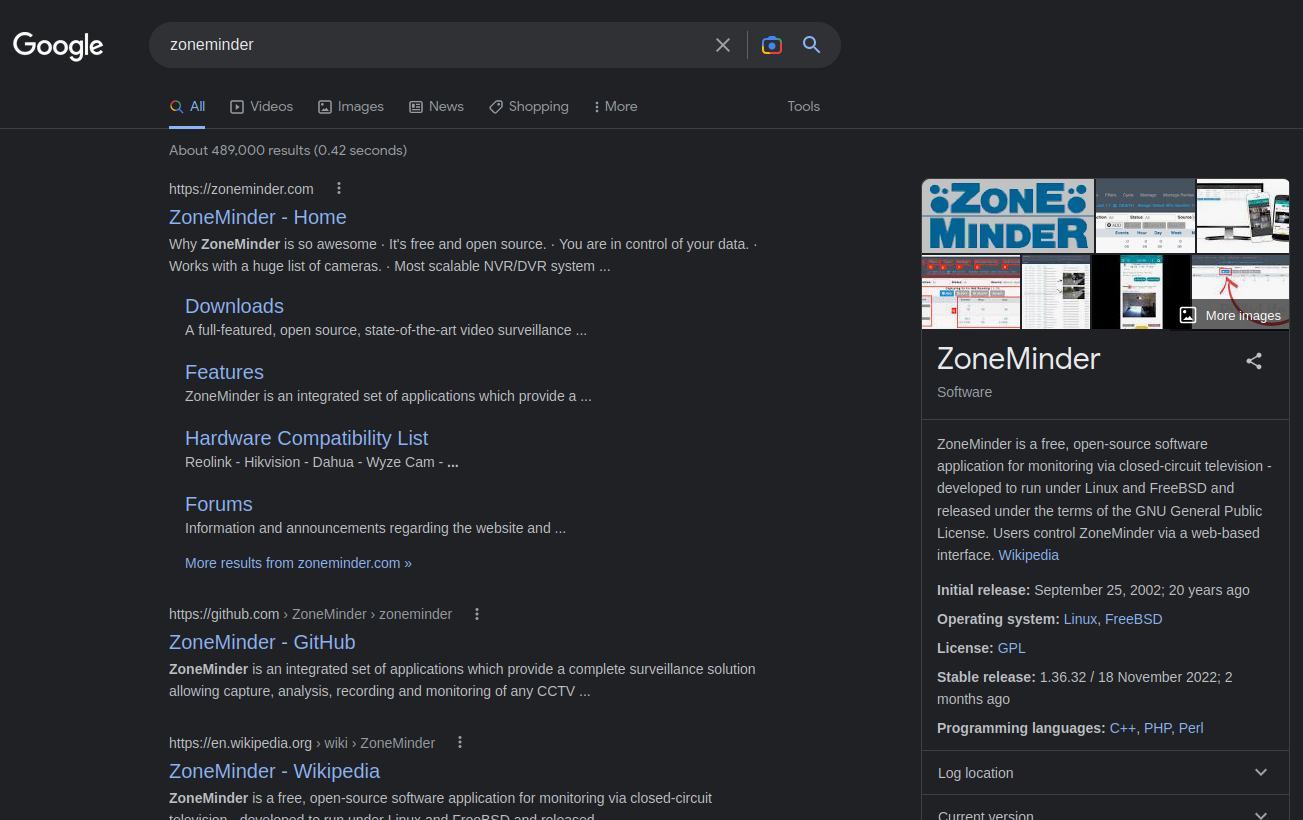This screenshot has width=1303, height=820.
Task: Open the Features sitelink
Action: pos(224,372)
